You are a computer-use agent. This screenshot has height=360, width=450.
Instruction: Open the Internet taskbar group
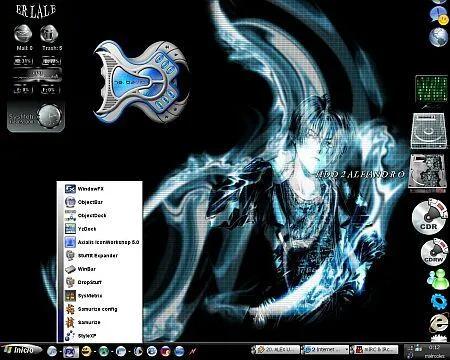coord(325,350)
